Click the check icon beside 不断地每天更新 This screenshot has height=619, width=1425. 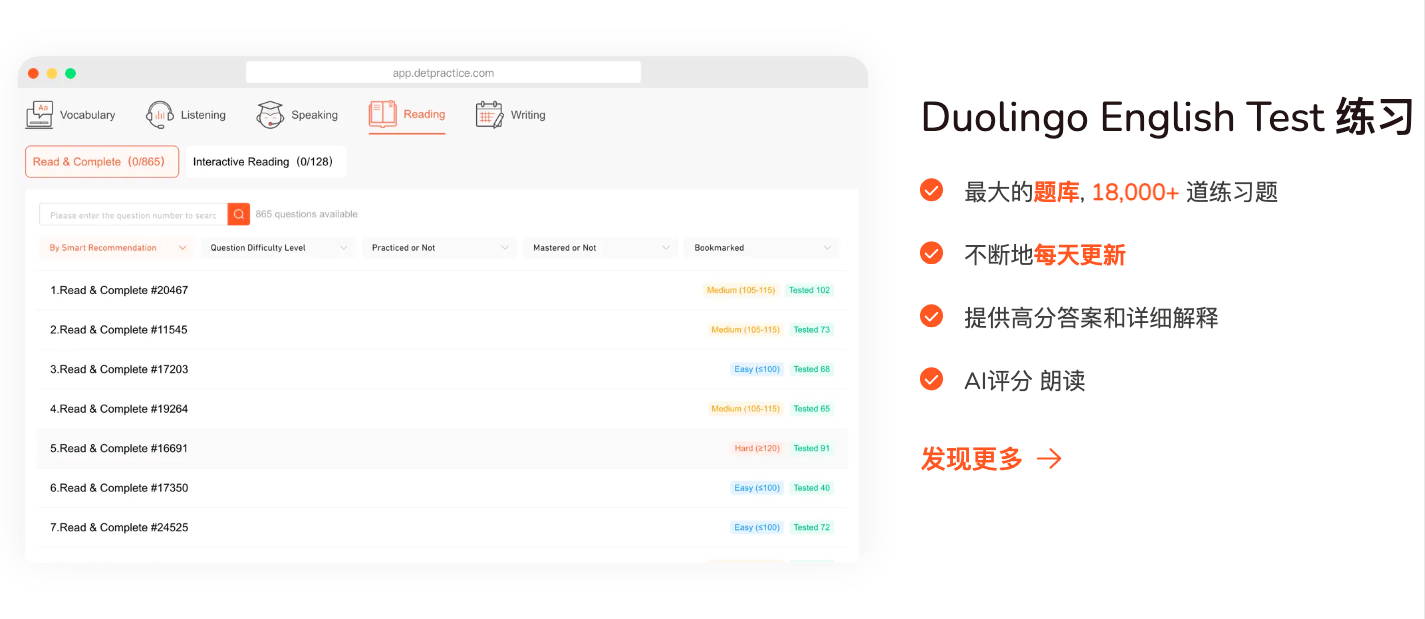tap(931, 253)
